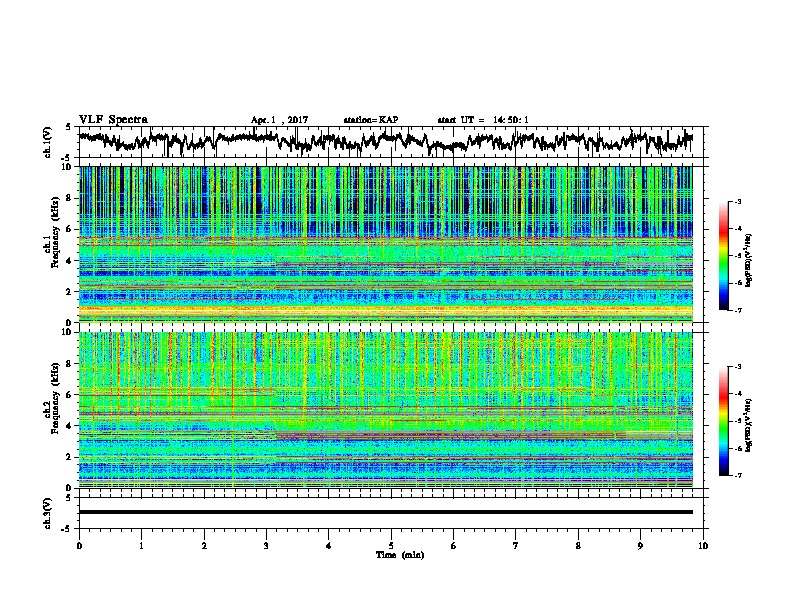Click time axis tick label "3"
The height and width of the screenshot is (612, 792).
266,546
